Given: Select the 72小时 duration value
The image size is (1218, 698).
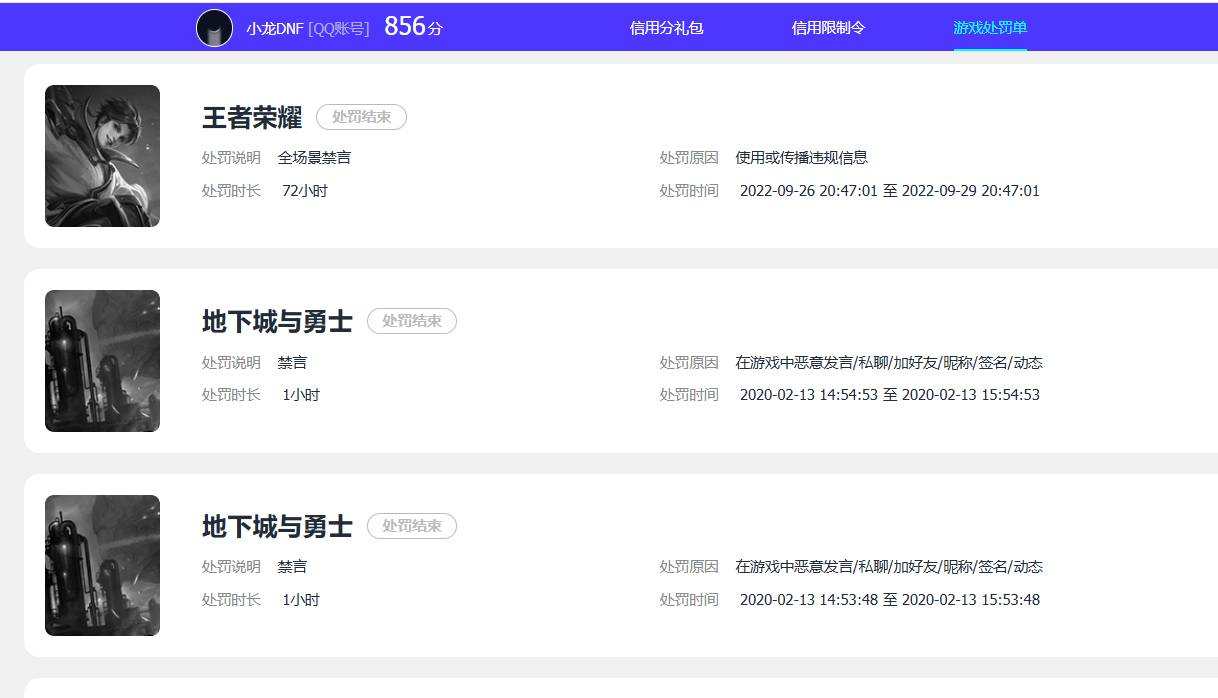Looking at the screenshot, I should pyautogui.click(x=305, y=191).
